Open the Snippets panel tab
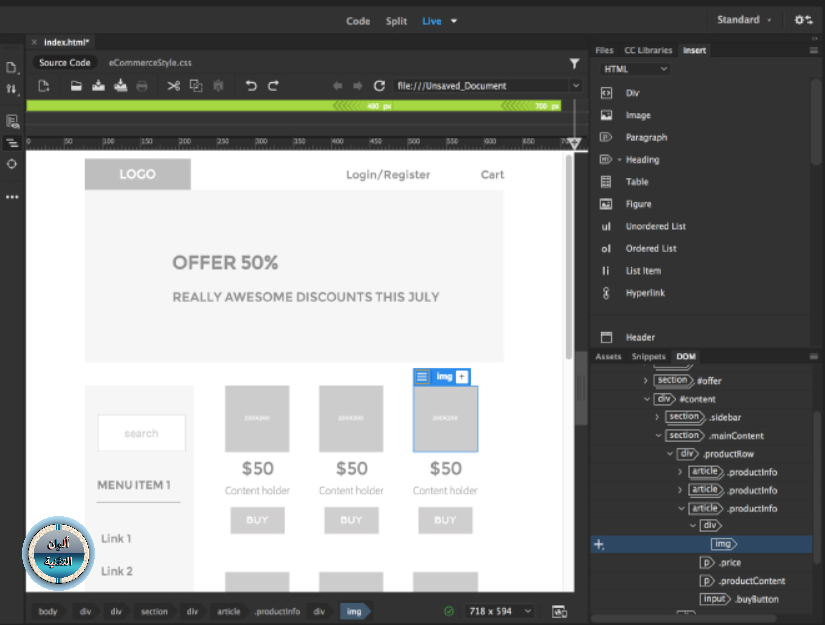This screenshot has width=825, height=625. 648,357
